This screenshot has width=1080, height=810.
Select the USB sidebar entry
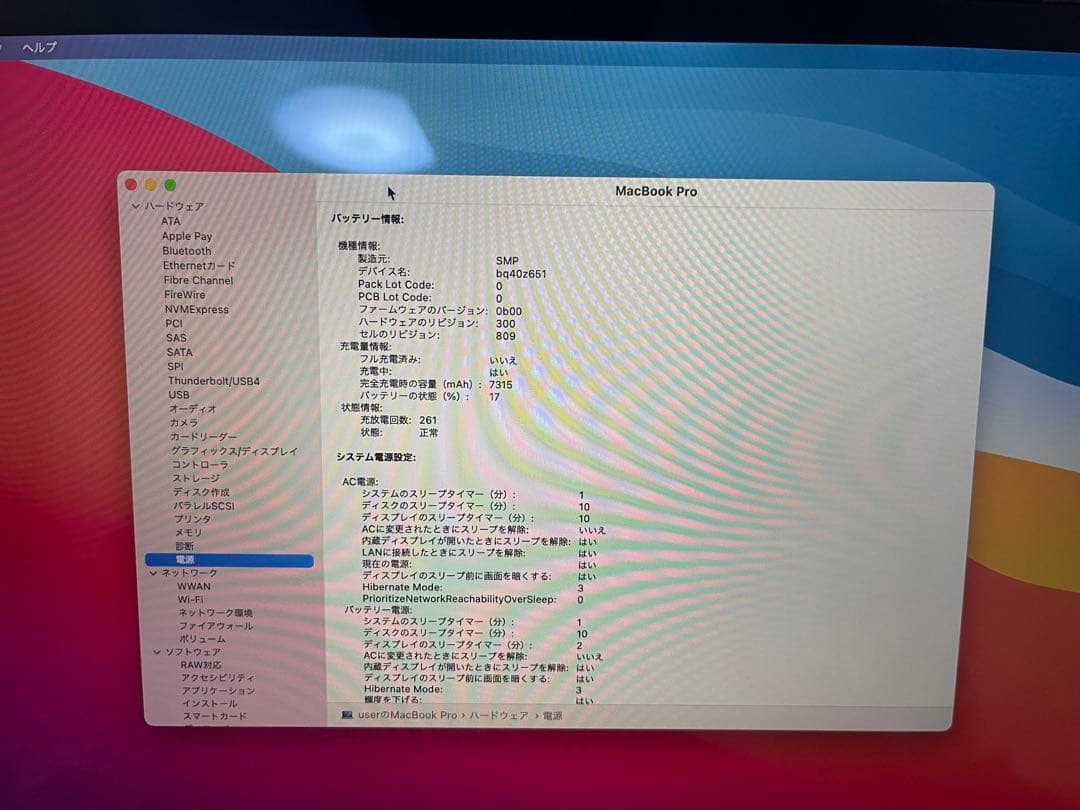click(x=180, y=395)
